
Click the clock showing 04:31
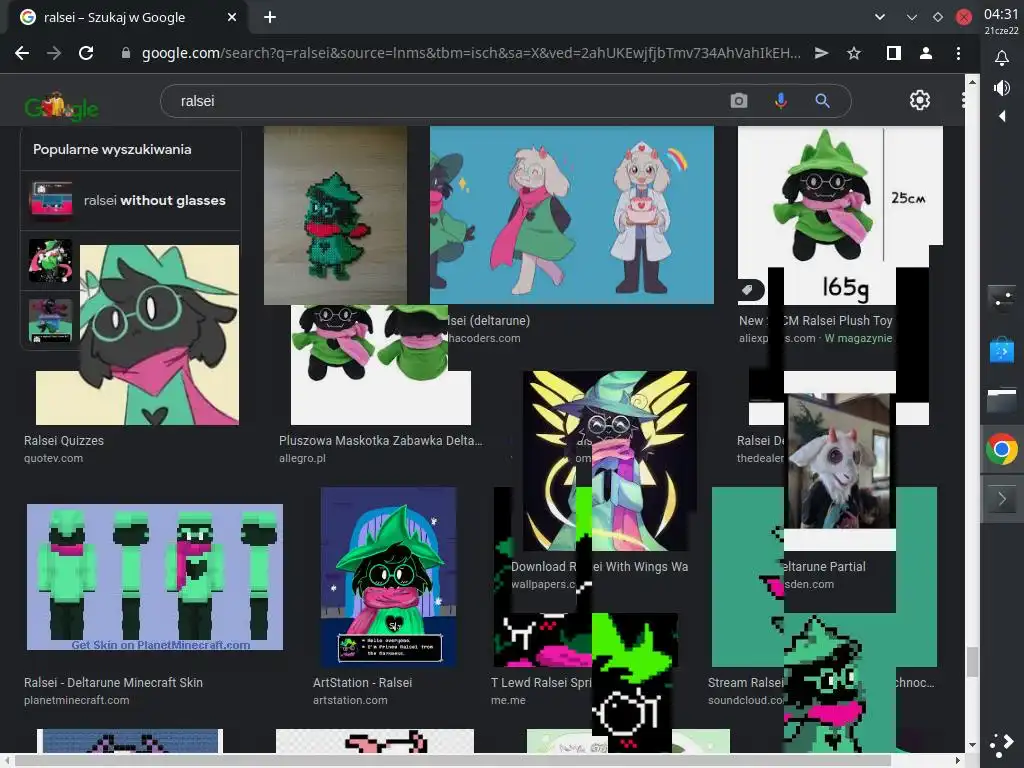point(1001,14)
